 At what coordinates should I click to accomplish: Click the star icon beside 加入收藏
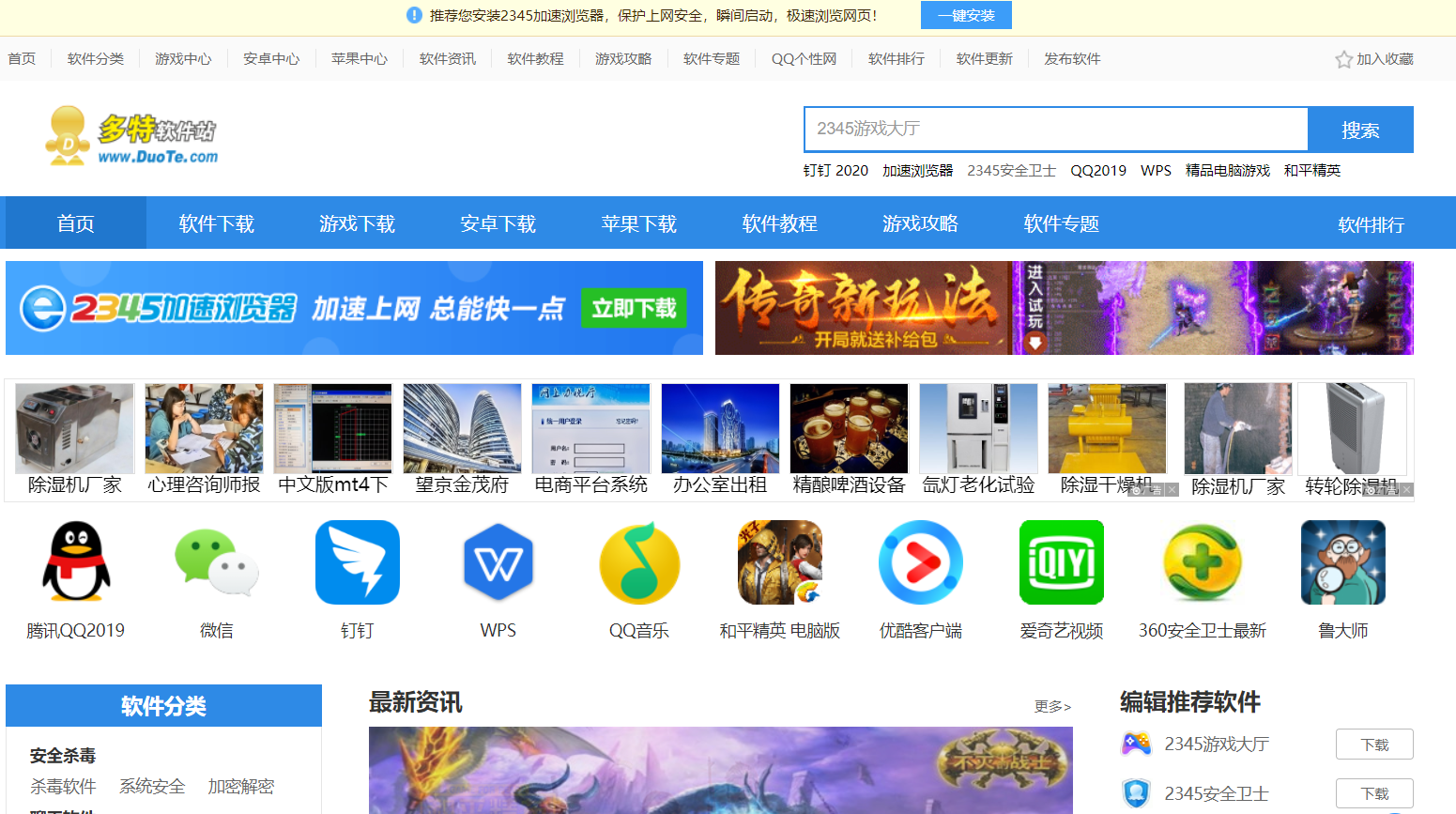pyautogui.click(x=1343, y=59)
